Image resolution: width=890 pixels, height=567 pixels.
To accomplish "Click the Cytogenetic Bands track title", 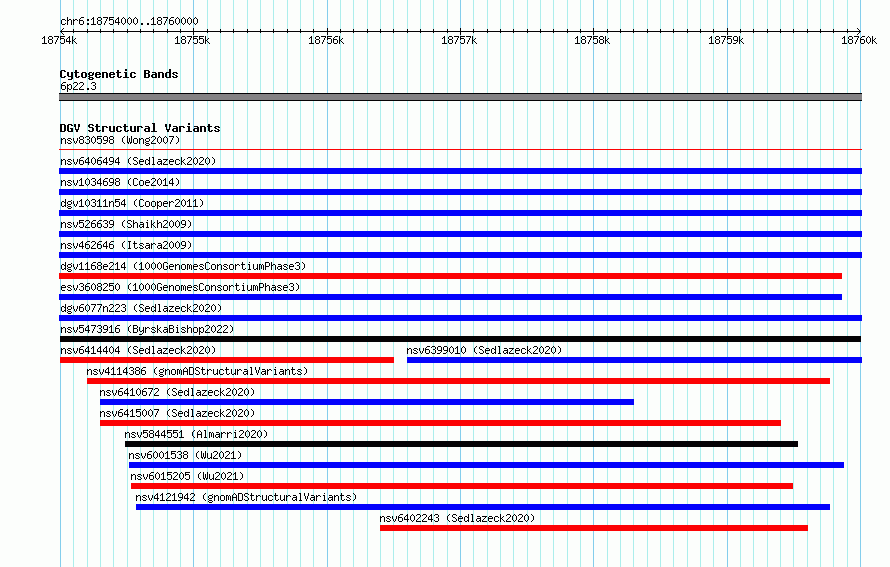I will pyautogui.click(x=119, y=74).
